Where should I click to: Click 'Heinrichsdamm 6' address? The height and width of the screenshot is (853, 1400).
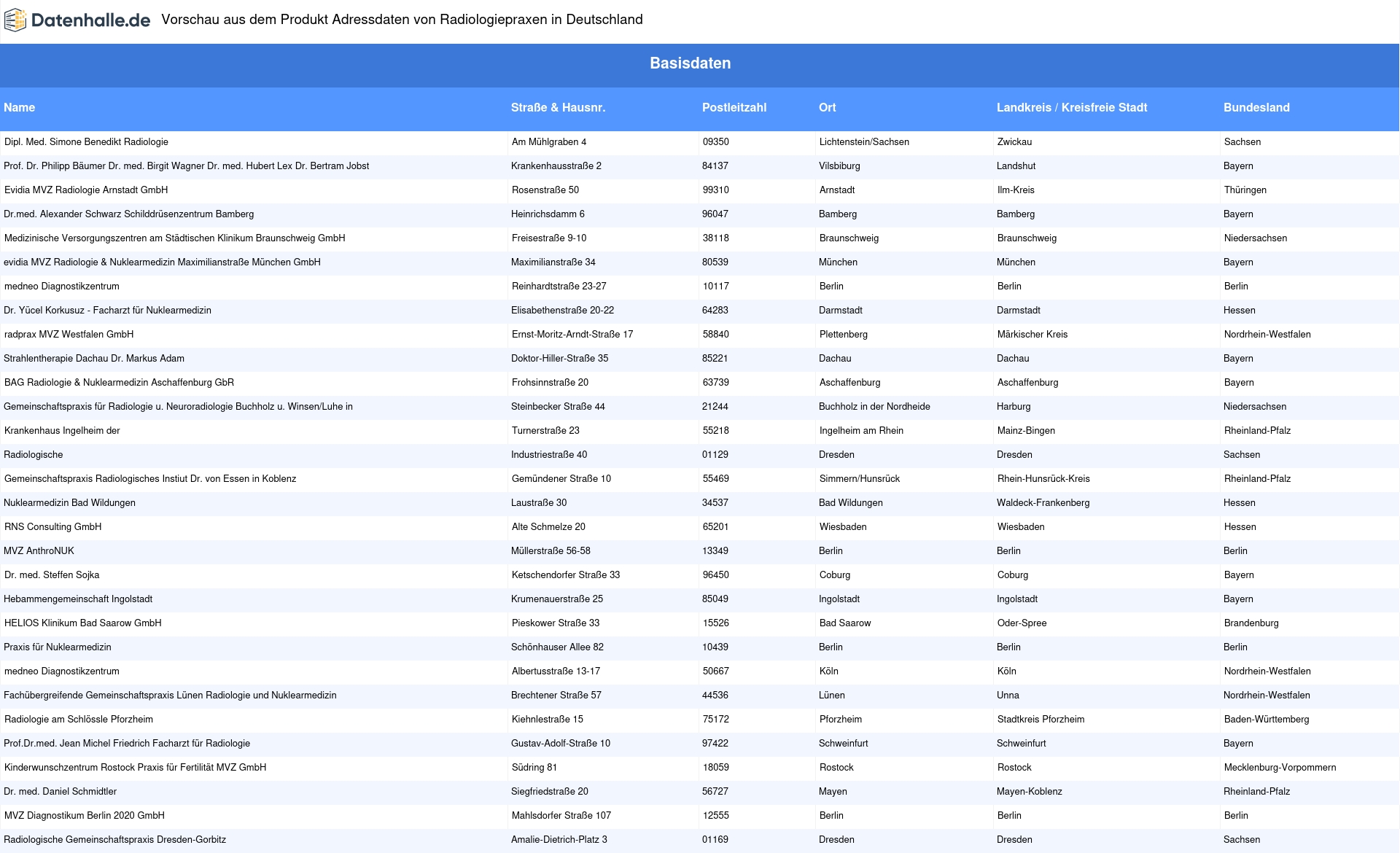click(x=548, y=214)
